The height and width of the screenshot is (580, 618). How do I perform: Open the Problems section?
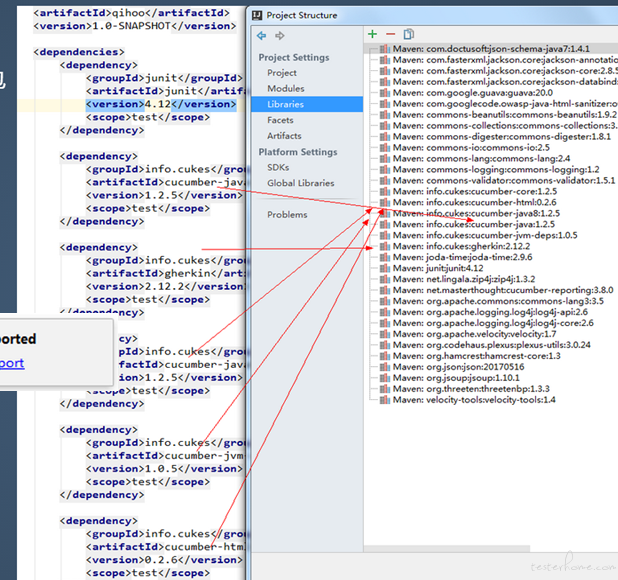coord(287,215)
